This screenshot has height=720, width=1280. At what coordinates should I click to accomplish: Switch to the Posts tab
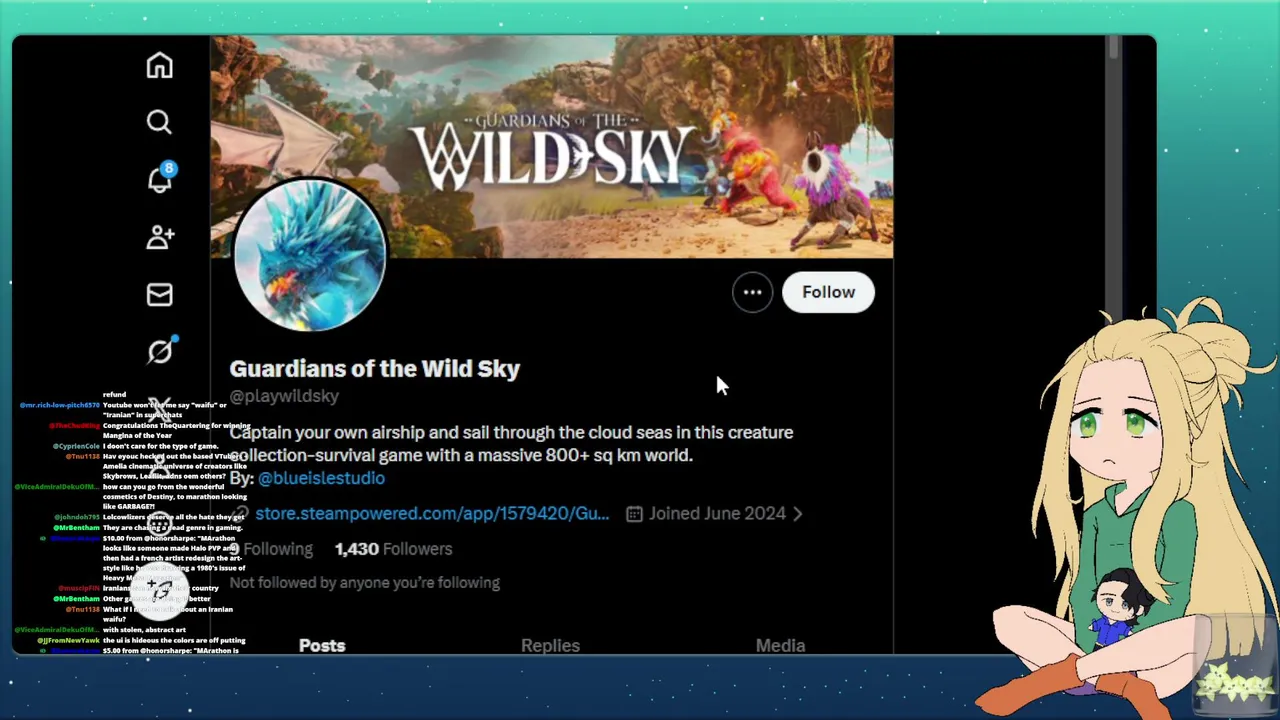pyautogui.click(x=322, y=645)
